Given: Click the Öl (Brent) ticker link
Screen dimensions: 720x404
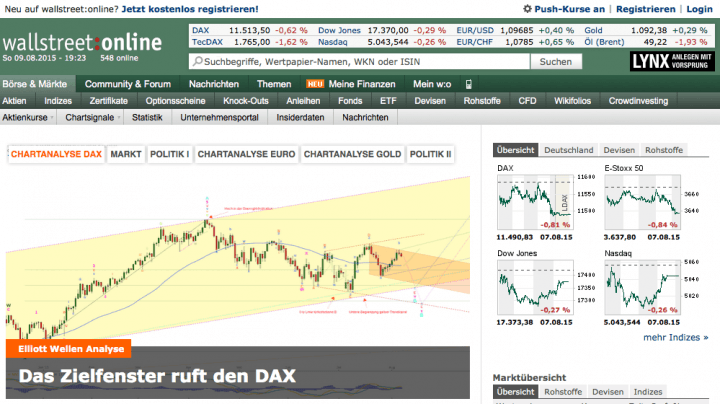Looking at the screenshot, I should point(604,42).
